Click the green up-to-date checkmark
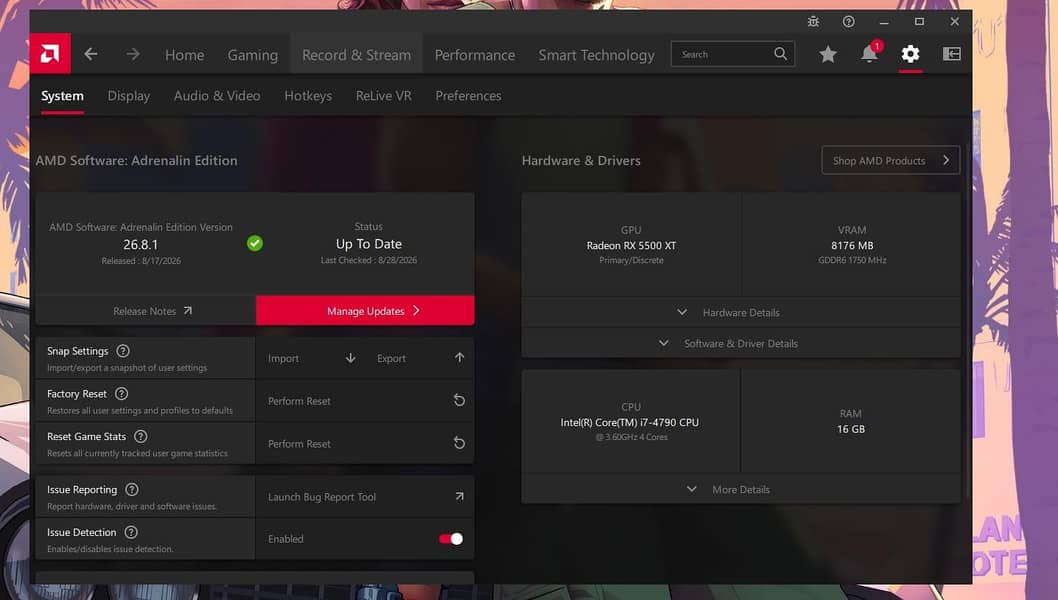This screenshot has width=1058, height=600. tap(255, 243)
